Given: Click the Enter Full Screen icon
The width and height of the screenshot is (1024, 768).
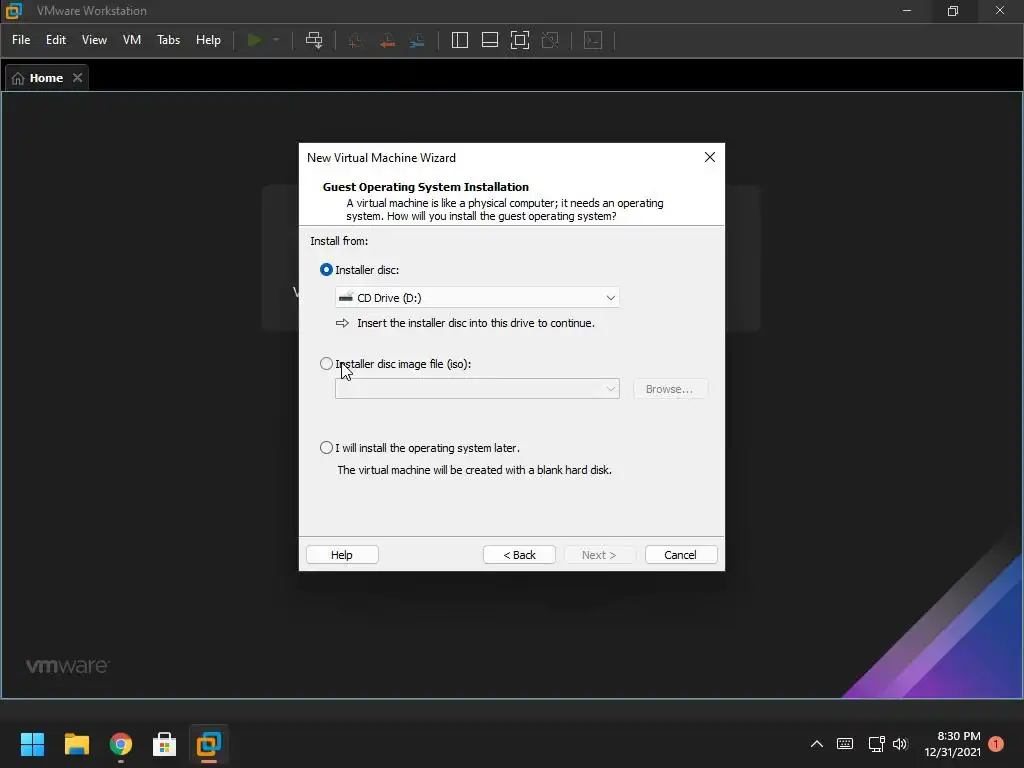Looking at the screenshot, I should click(x=520, y=40).
